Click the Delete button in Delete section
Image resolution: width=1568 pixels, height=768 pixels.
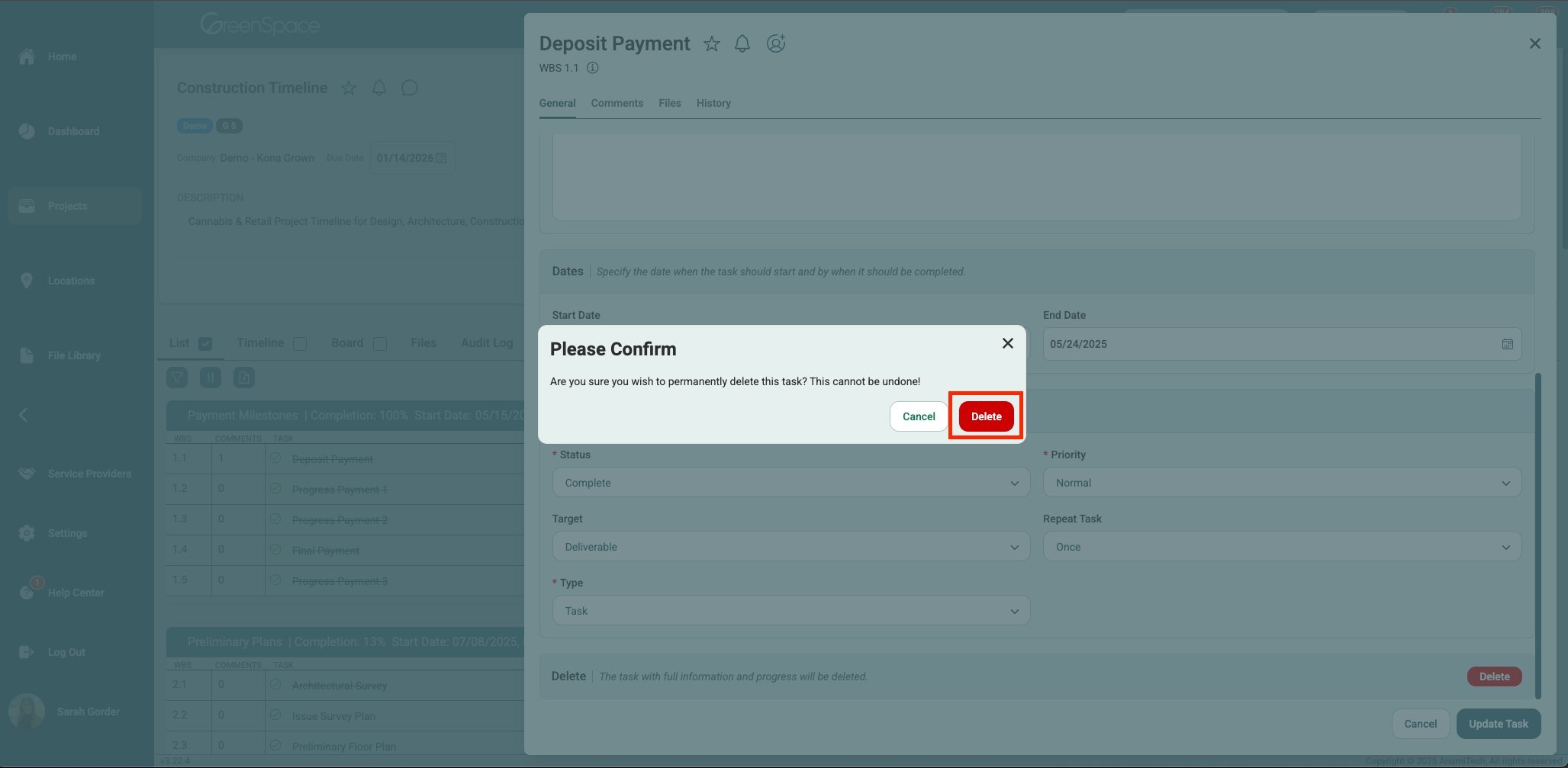[1494, 676]
